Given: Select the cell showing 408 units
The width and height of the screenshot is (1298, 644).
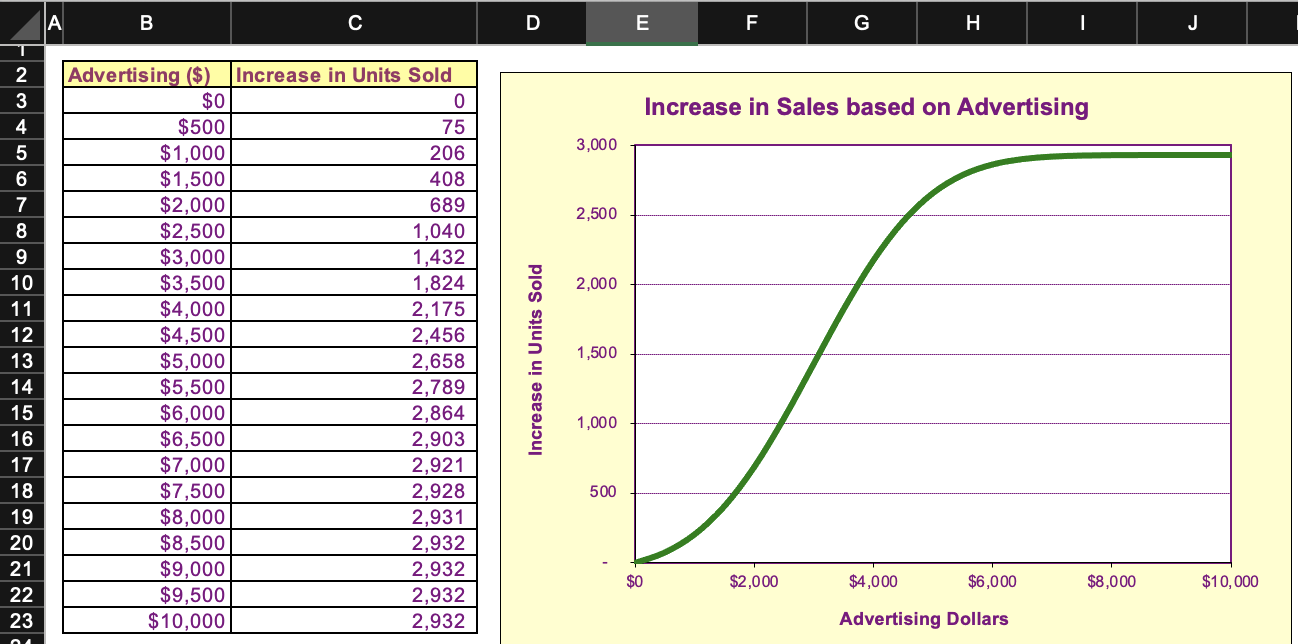Looking at the screenshot, I should [355, 179].
